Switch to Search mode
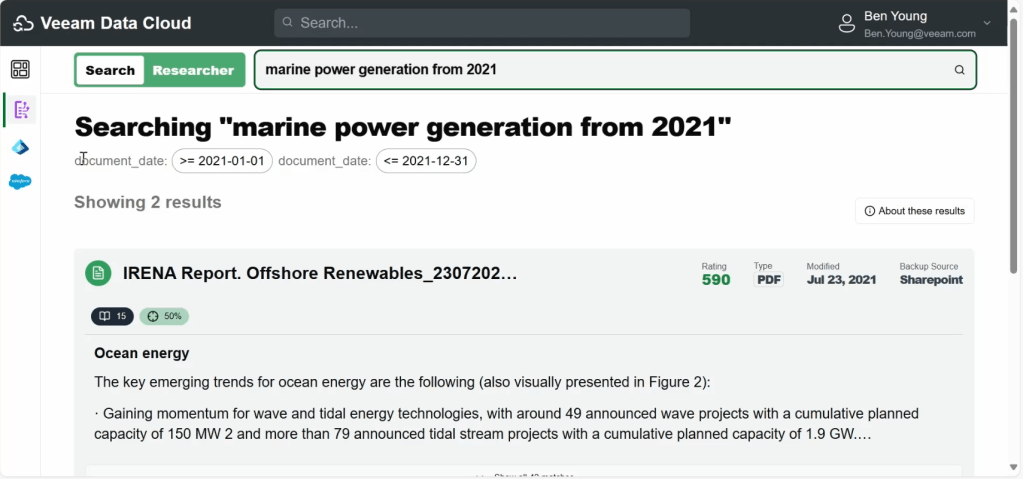 point(110,70)
